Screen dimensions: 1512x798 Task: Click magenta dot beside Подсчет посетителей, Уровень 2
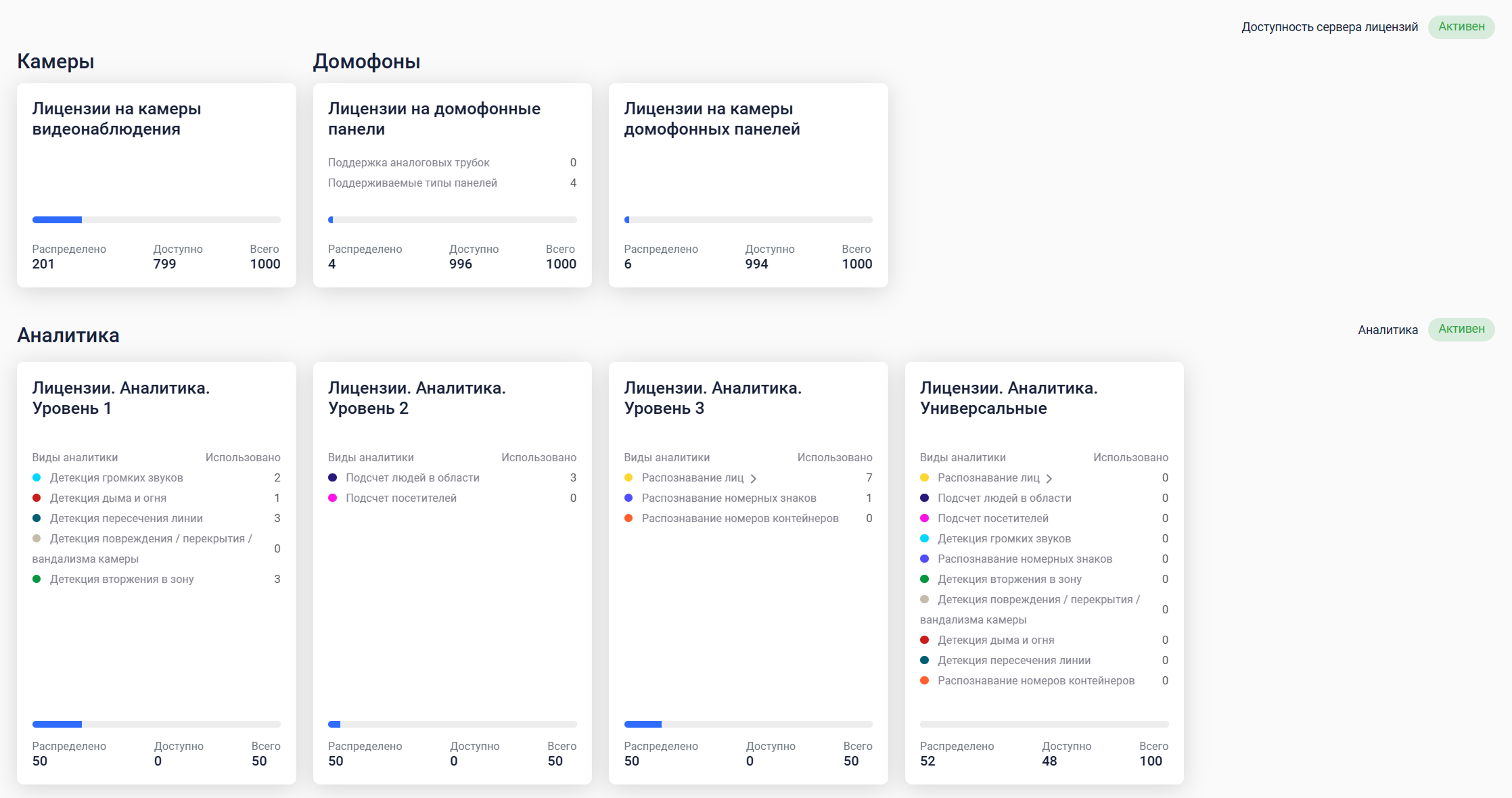pos(332,498)
